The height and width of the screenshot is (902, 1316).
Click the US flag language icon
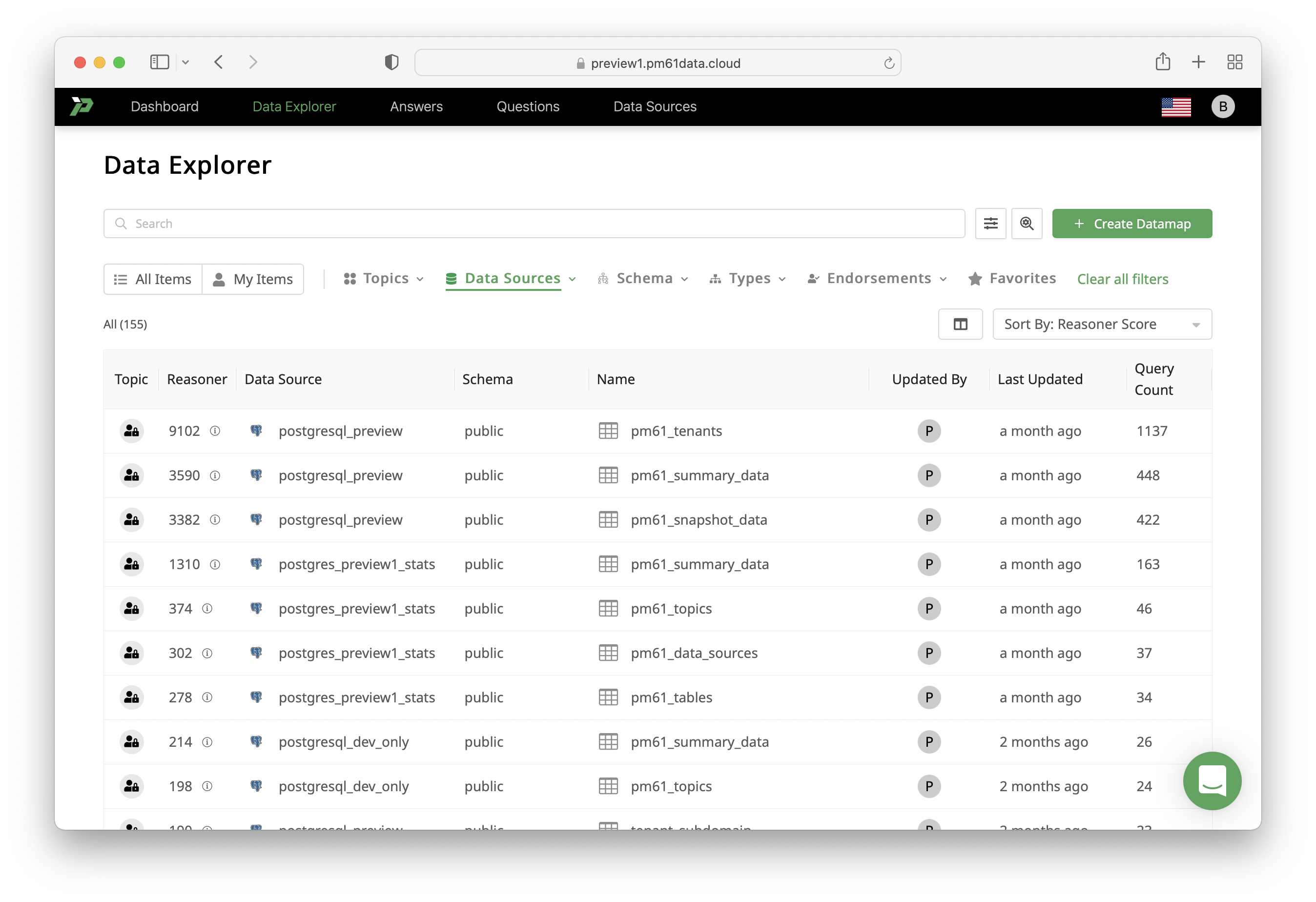(x=1175, y=106)
